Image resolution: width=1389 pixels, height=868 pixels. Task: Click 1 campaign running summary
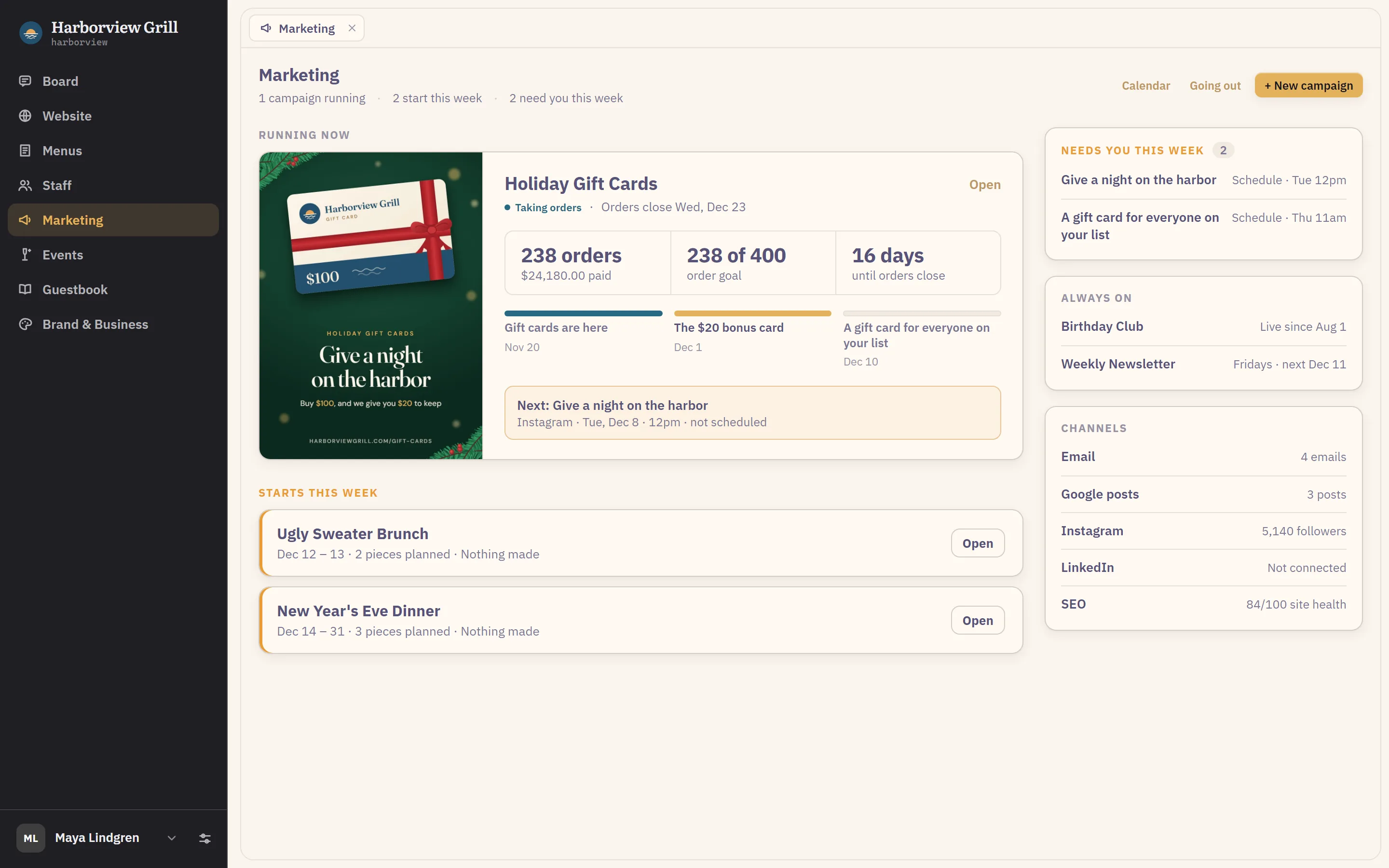pyautogui.click(x=312, y=98)
